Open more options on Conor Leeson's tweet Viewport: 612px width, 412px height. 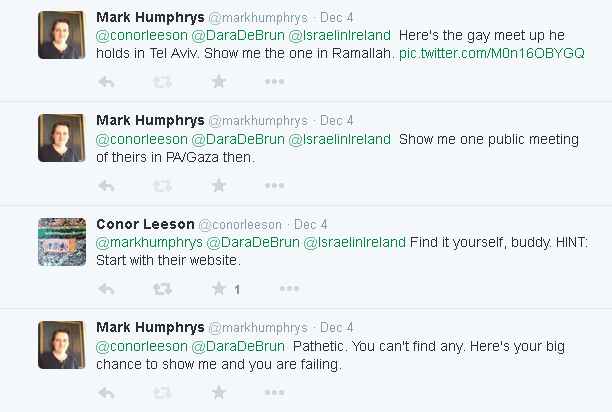coord(289,289)
